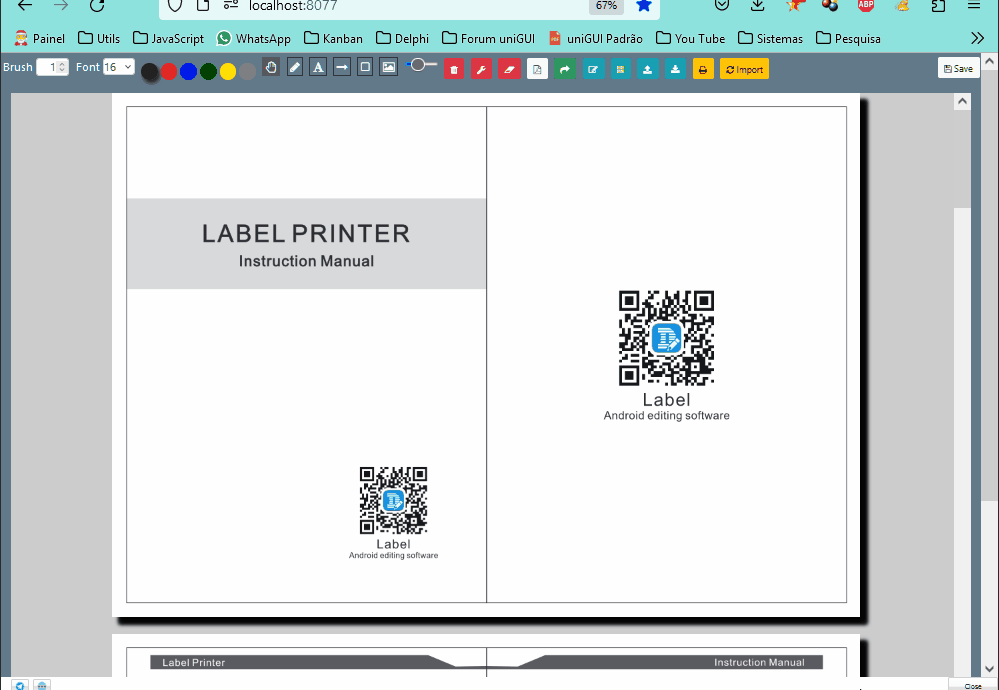Click the document viewer scroll-up arrow
999x690 pixels.
click(962, 101)
